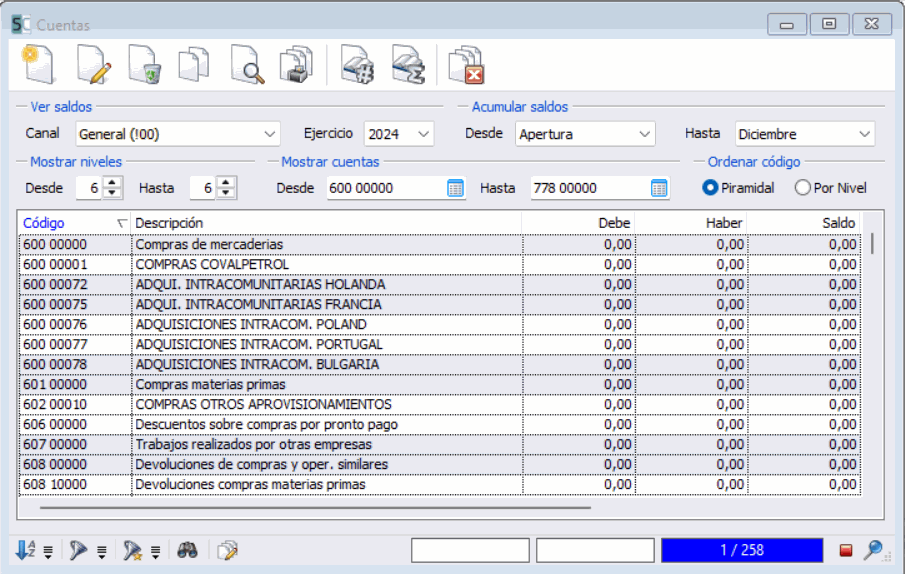Click the recalculate balances sigma icon
This screenshot has height=574, width=905.
[408, 65]
